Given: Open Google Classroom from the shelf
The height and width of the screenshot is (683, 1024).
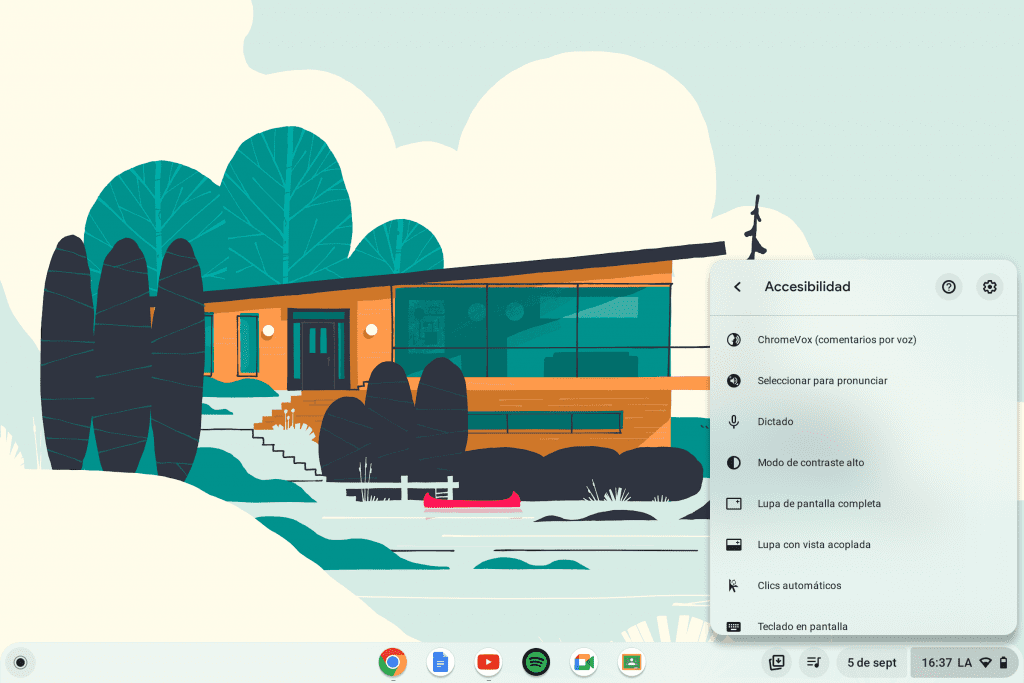Looking at the screenshot, I should click(631, 662).
